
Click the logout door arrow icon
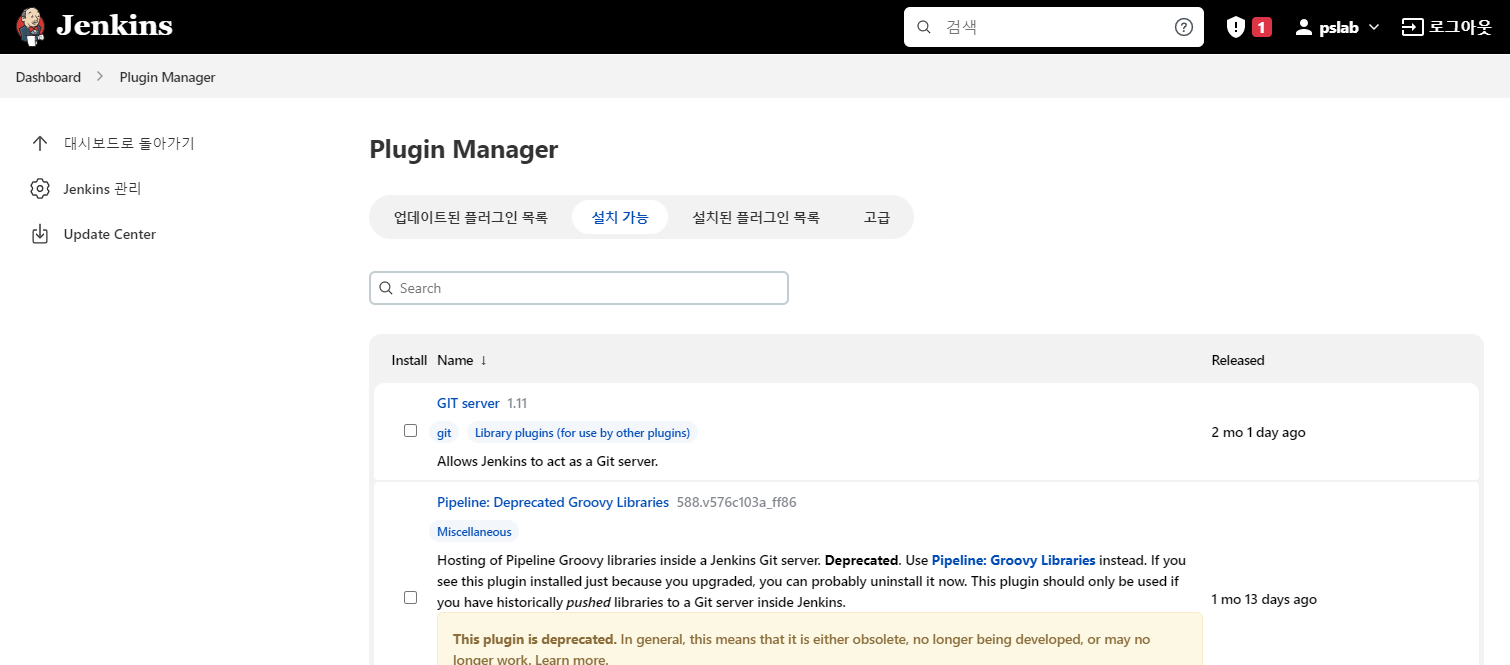coord(1412,27)
